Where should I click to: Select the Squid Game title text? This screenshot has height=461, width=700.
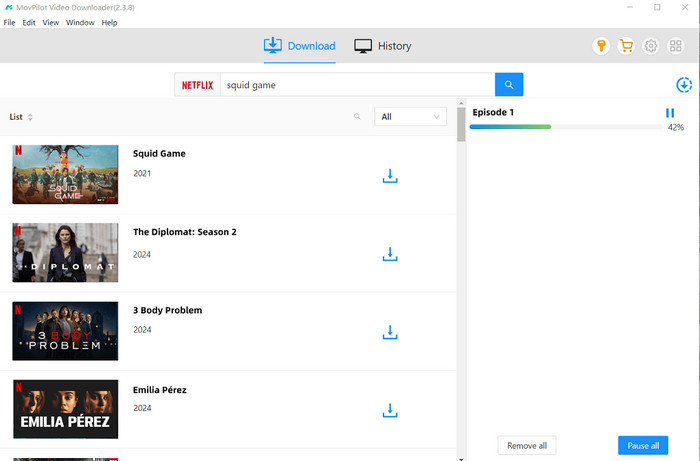point(159,154)
